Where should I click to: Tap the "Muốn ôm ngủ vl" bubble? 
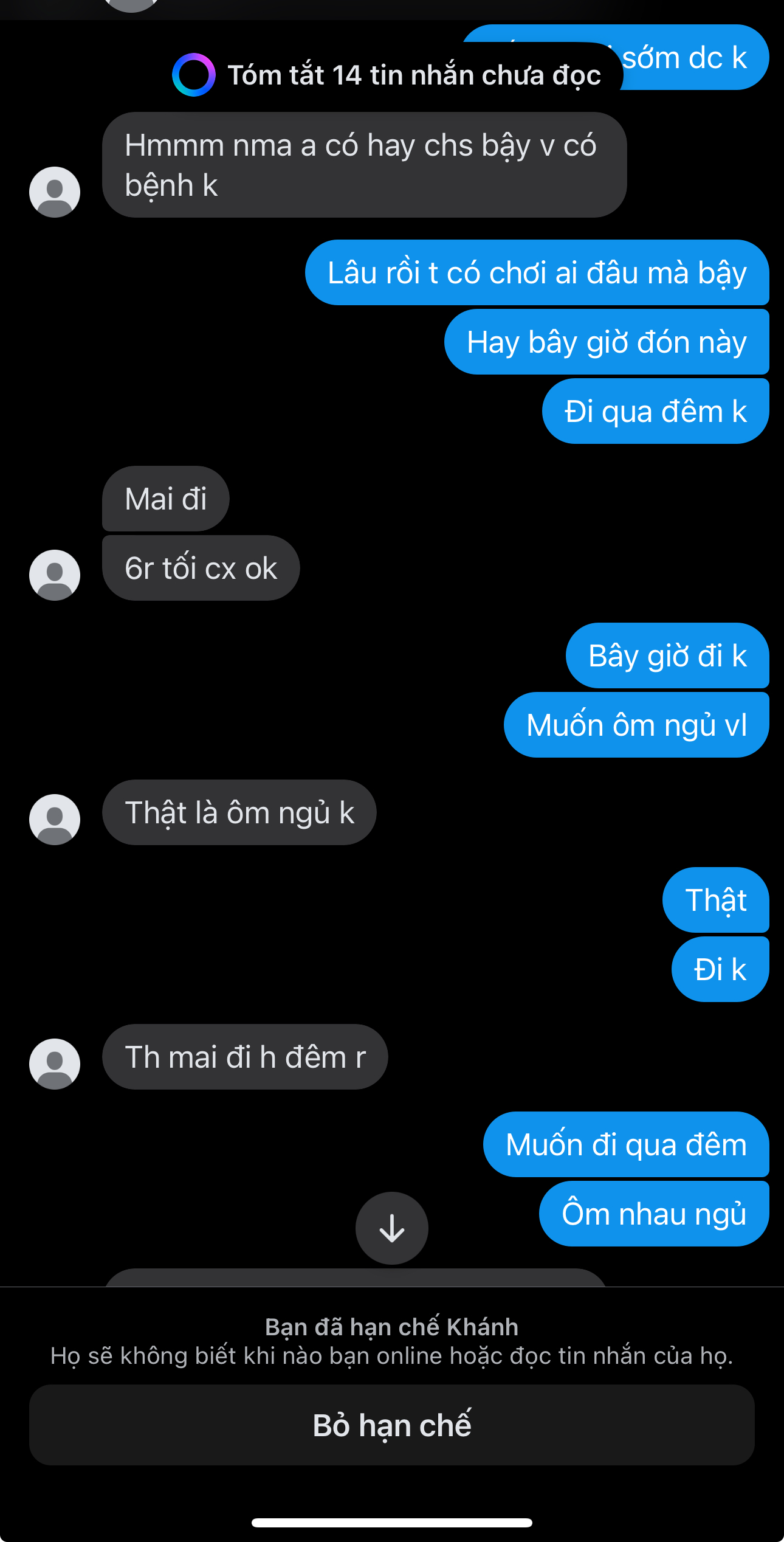click(x=636, y=725)
